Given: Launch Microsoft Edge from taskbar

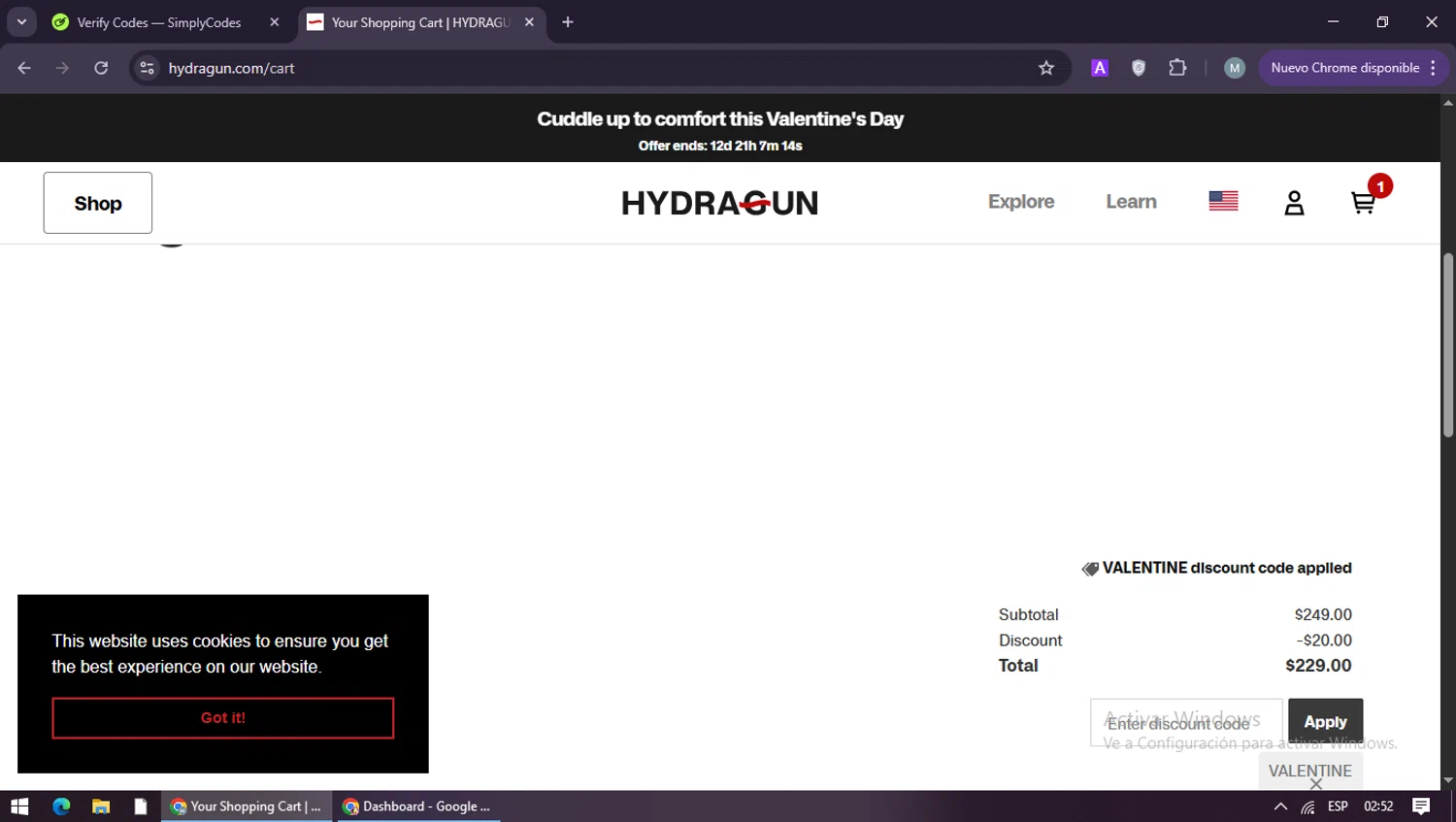Looking at the screenshot, I should point(61,806).
